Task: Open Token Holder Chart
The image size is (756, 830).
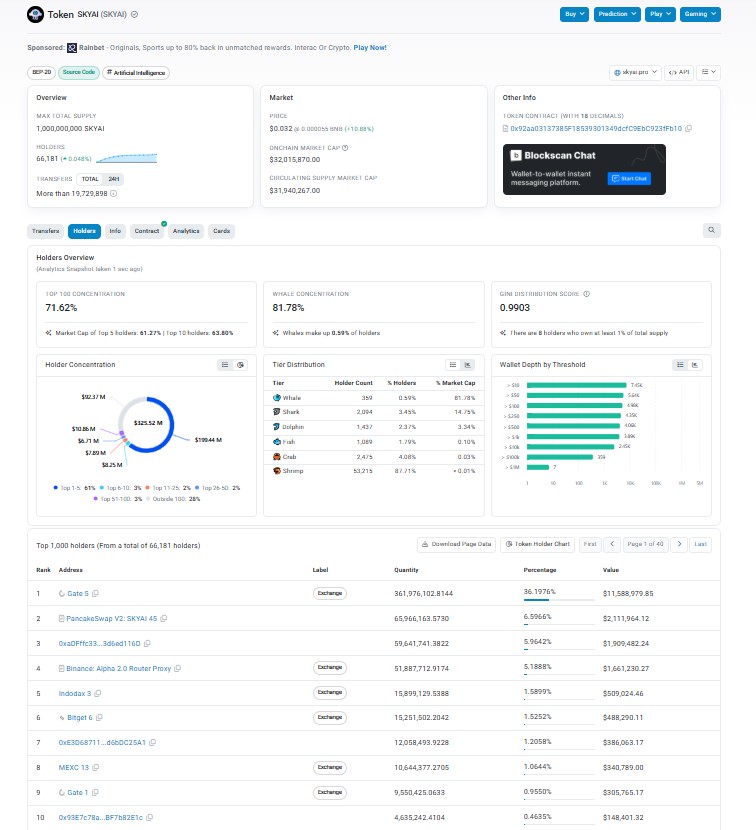Action: 537,544
